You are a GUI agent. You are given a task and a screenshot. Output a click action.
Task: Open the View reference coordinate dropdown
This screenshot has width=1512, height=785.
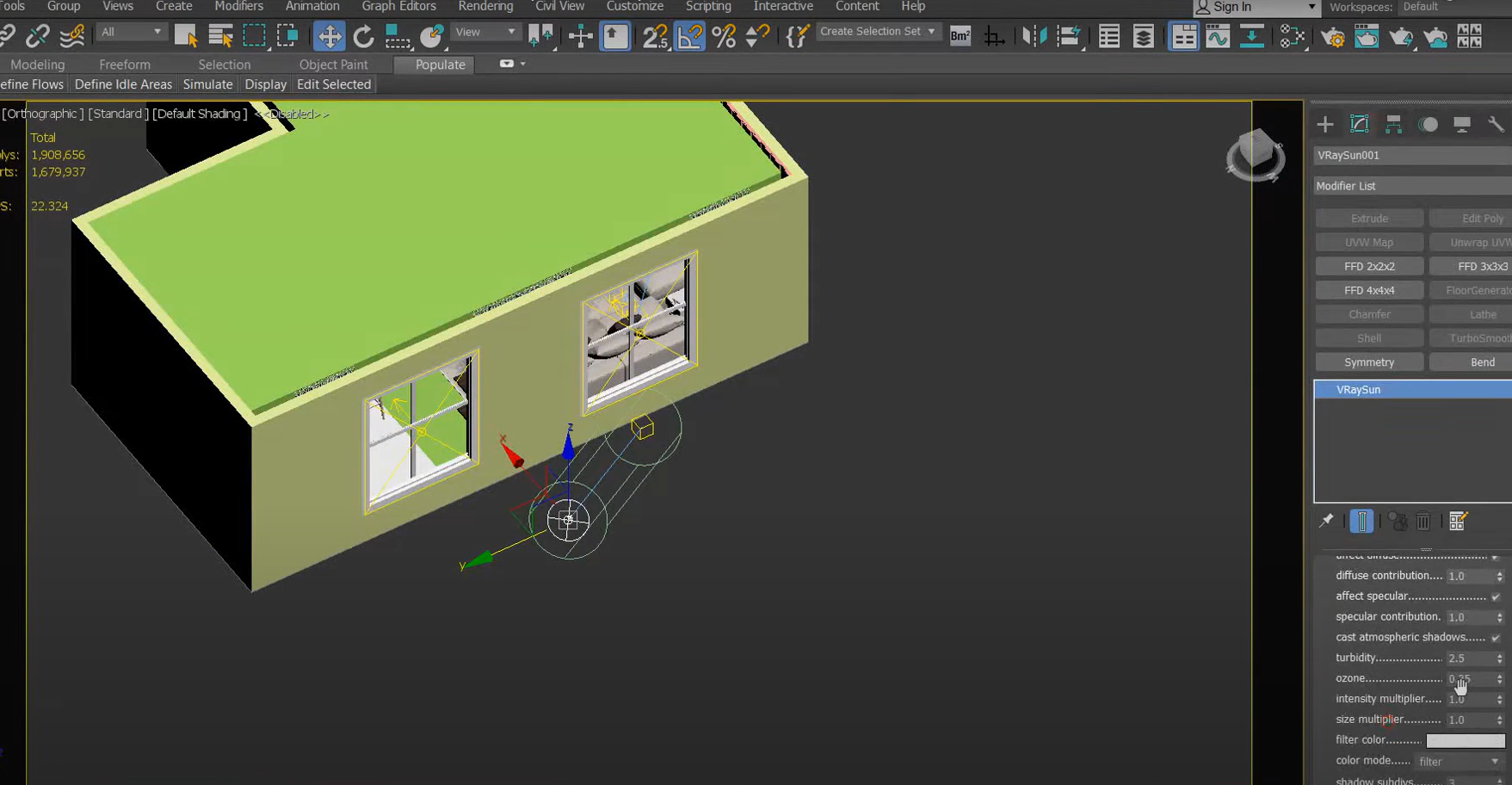(485, 33)
